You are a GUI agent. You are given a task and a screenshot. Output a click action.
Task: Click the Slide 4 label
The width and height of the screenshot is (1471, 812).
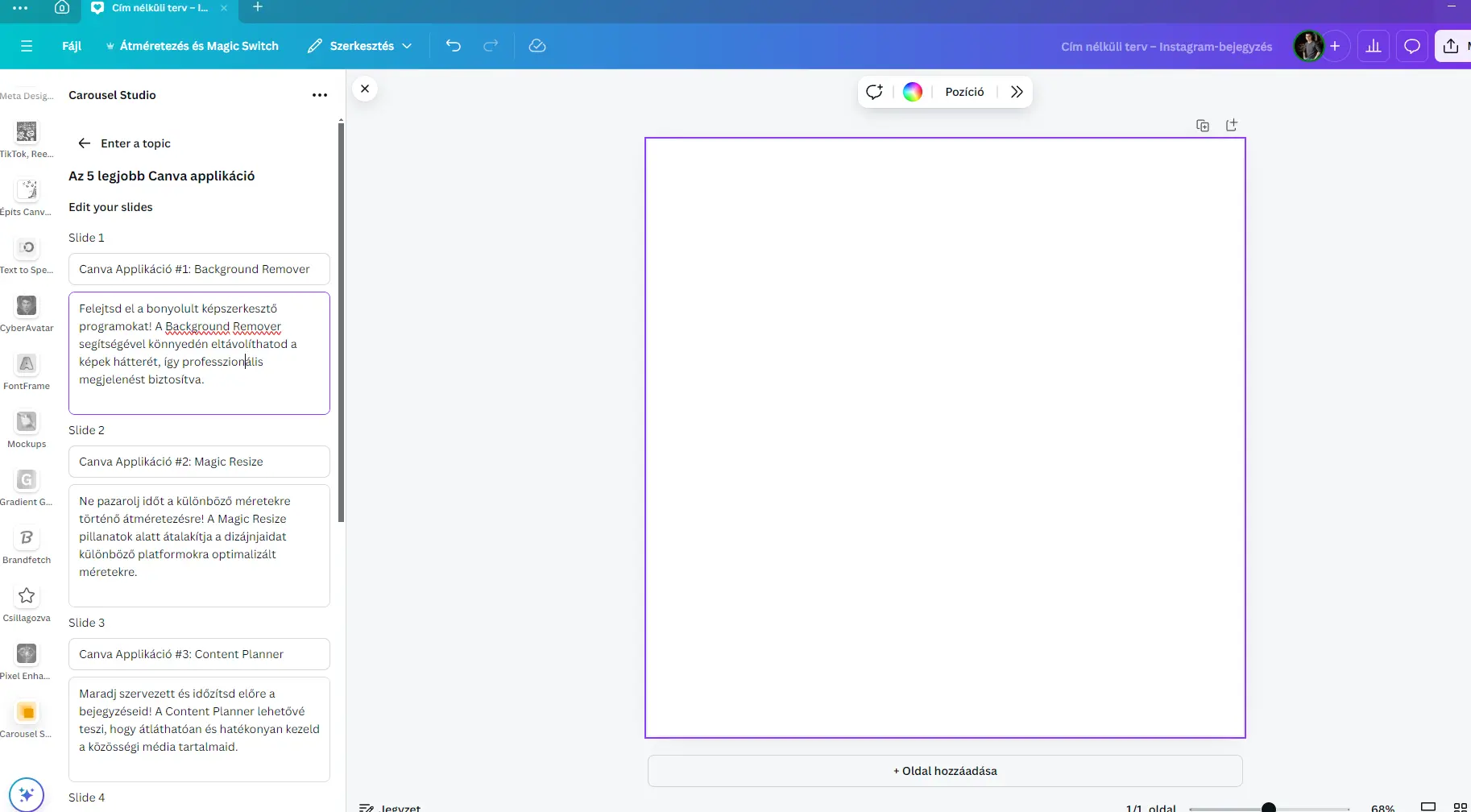[x=86, y=797]
